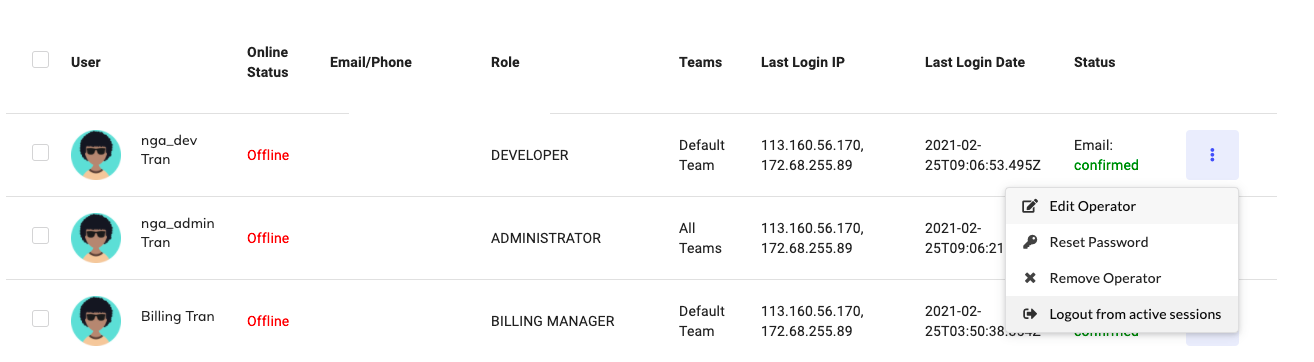
Task: Choose Edit Operator from the context menu
Action: [1122, 206]
